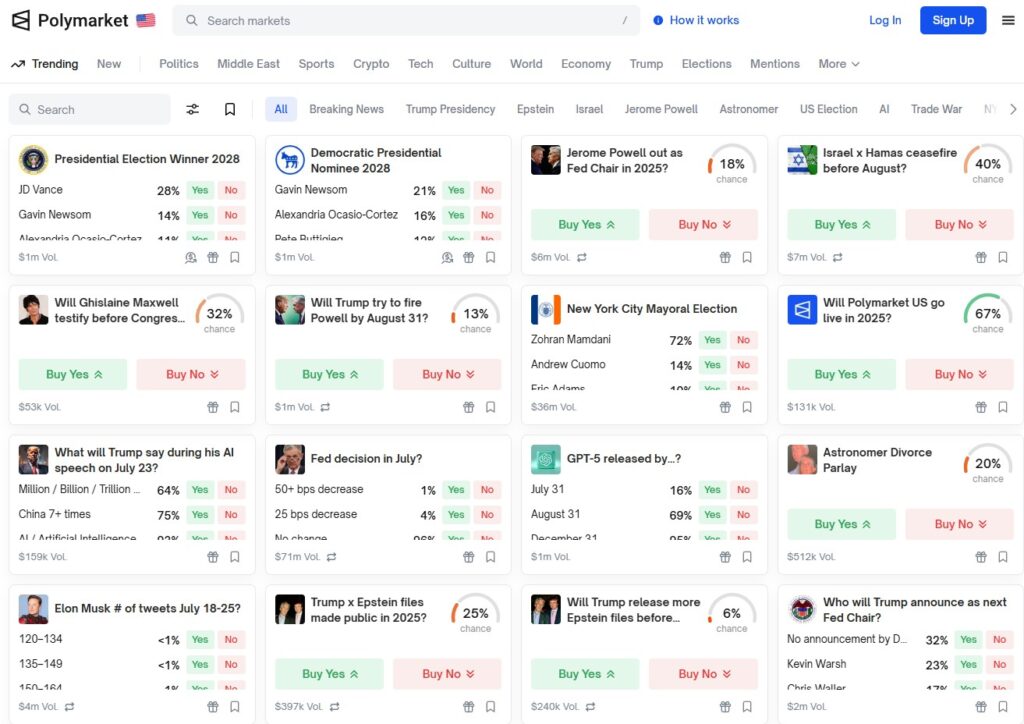Screen dimensions: 1024x724
Task: Click the 67% chance gauge on Polymarket US card
Action: 987,314
